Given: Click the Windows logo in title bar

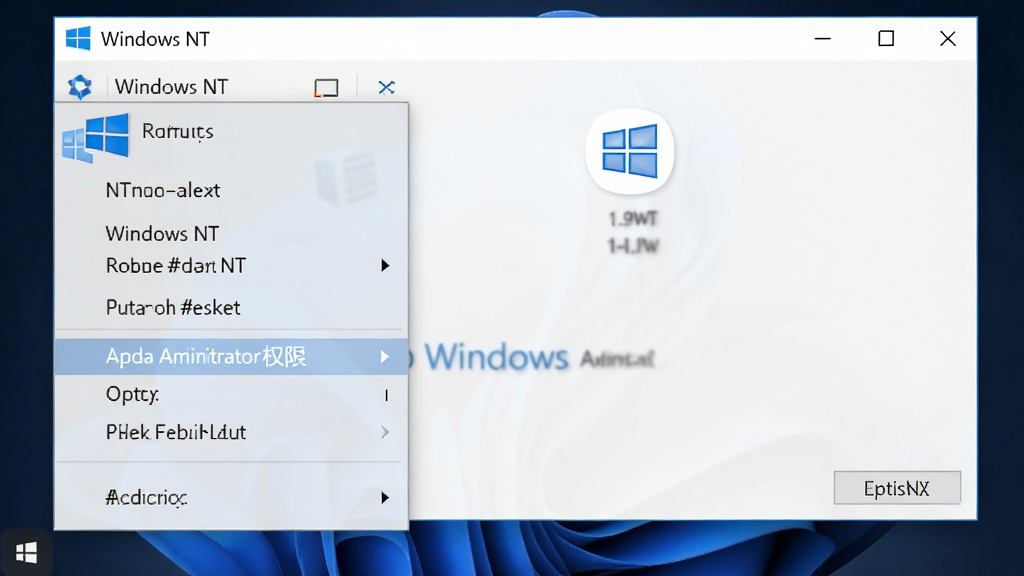Looking at the screenshot, I should [x=78, y=39].
